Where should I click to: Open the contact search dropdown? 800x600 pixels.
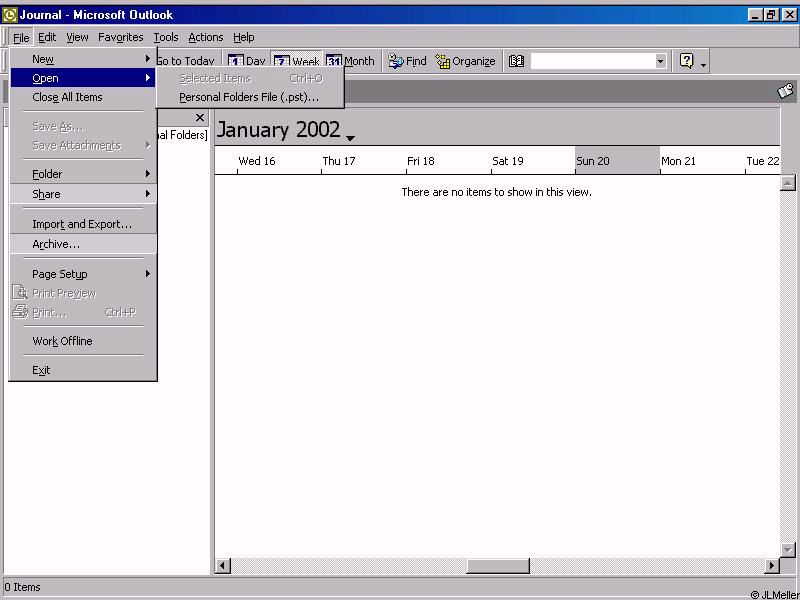[660, 61]
